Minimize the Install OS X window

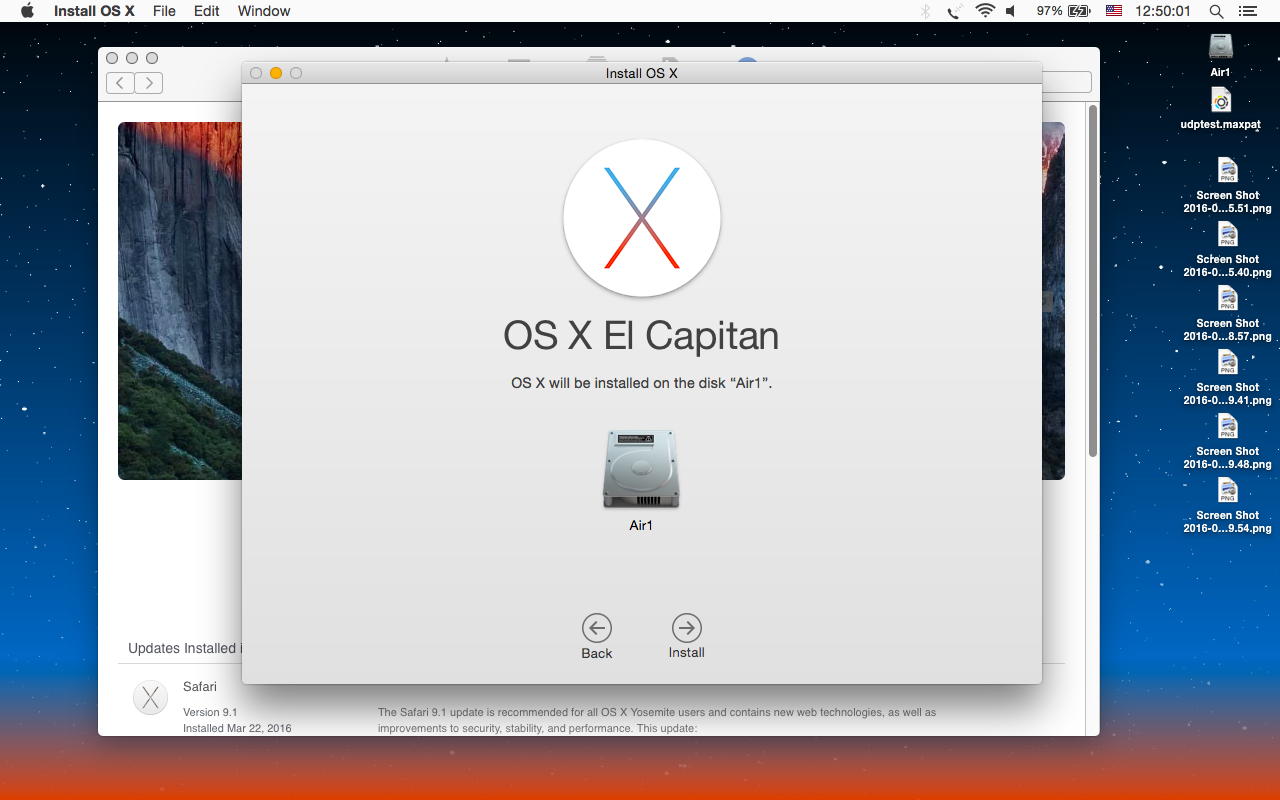276,73
